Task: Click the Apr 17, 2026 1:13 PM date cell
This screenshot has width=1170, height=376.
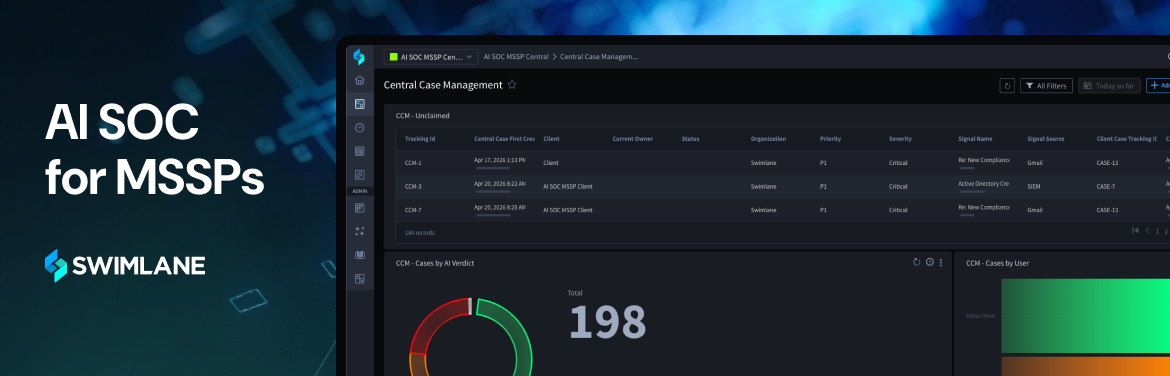Action: [500, 160]
